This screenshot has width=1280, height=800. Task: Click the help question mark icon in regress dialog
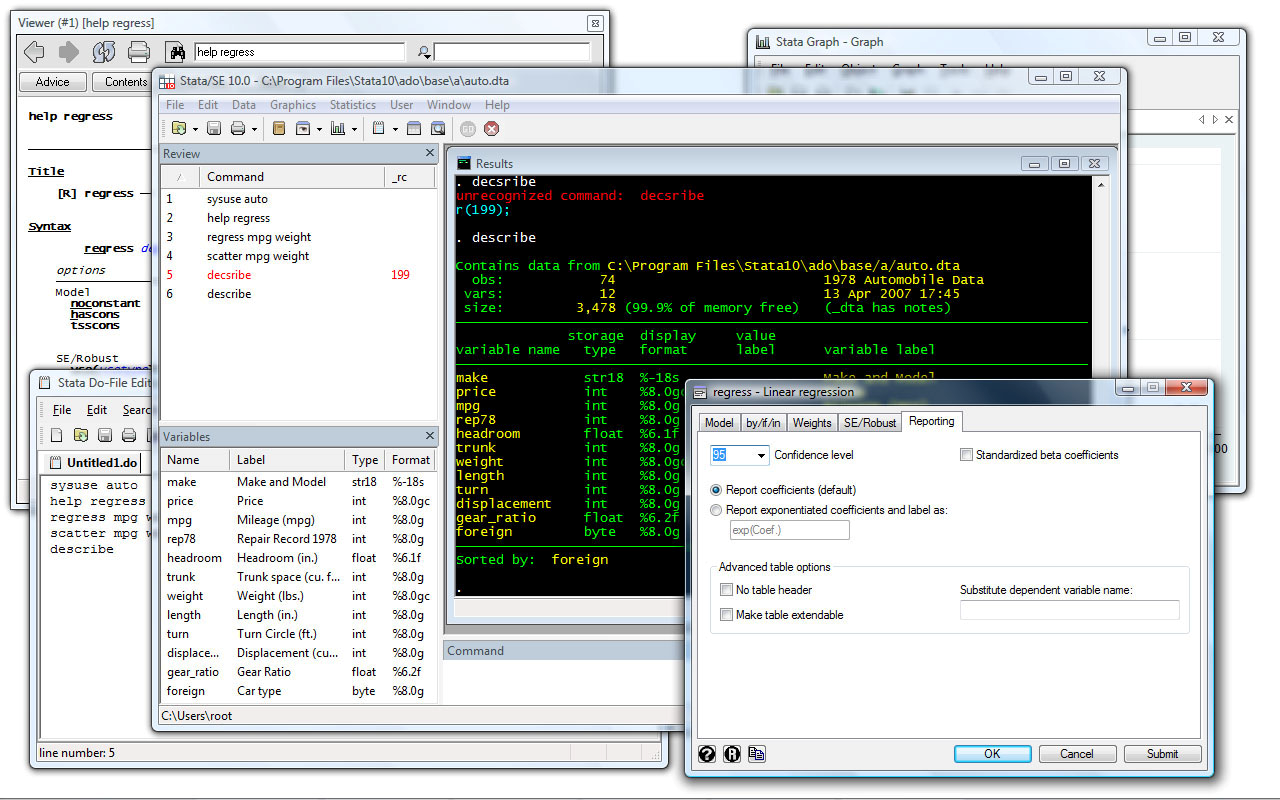pos(707,753)
